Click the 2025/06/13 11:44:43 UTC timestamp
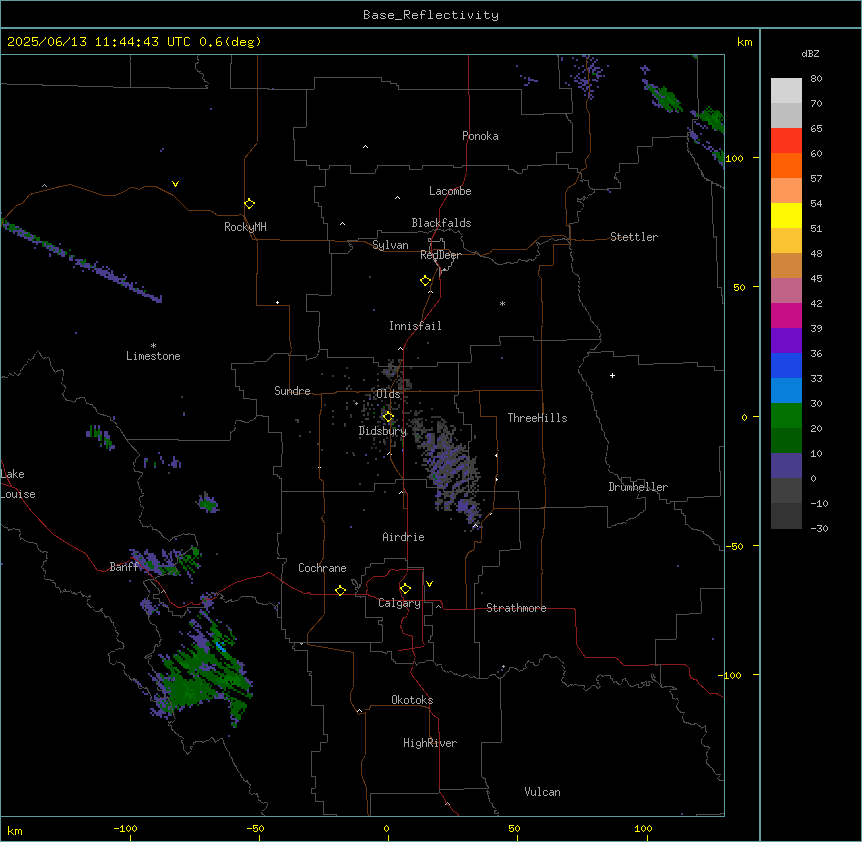This screenshot has height=842, width=862. [x=99, y=42]
